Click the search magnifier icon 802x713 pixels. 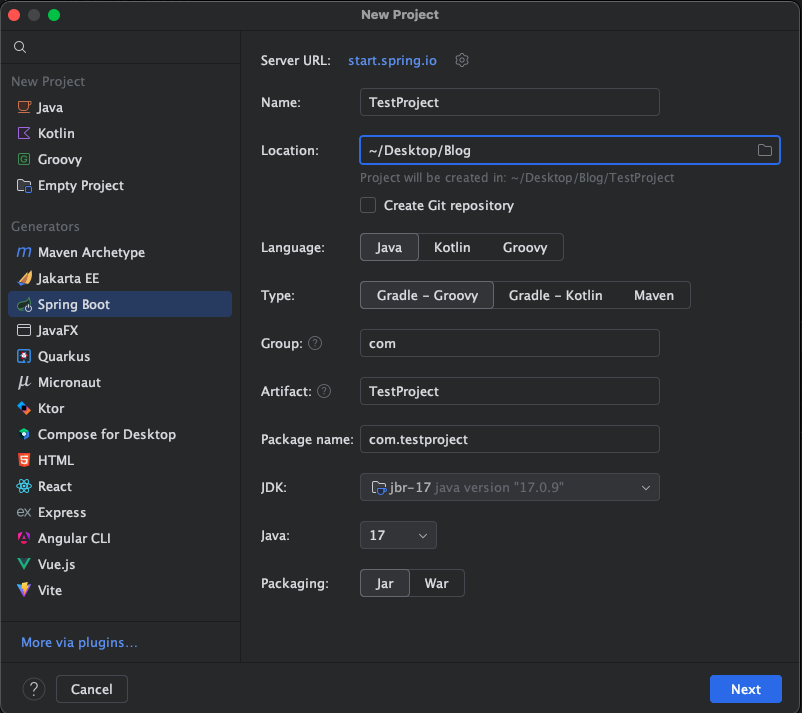20,47
